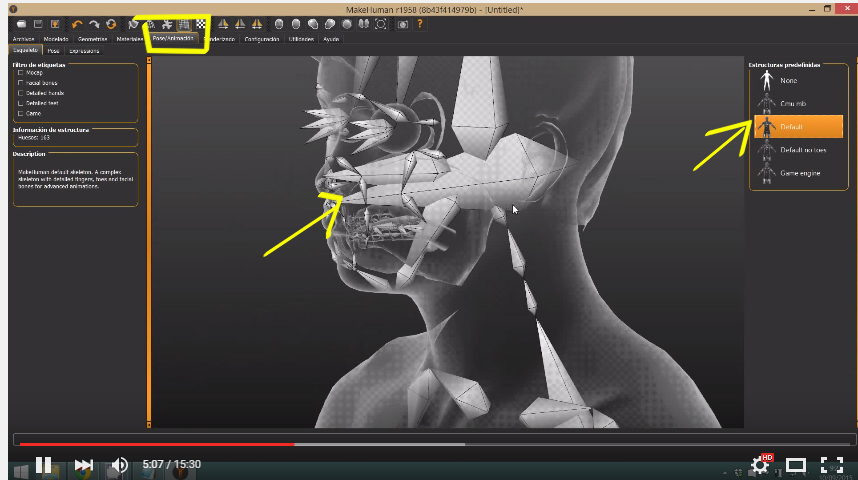Image resolution: width=858 pixels, height=480 pixels.
Task: Enable the Mocap tag filter checkbox
Action: click(21, 72)
